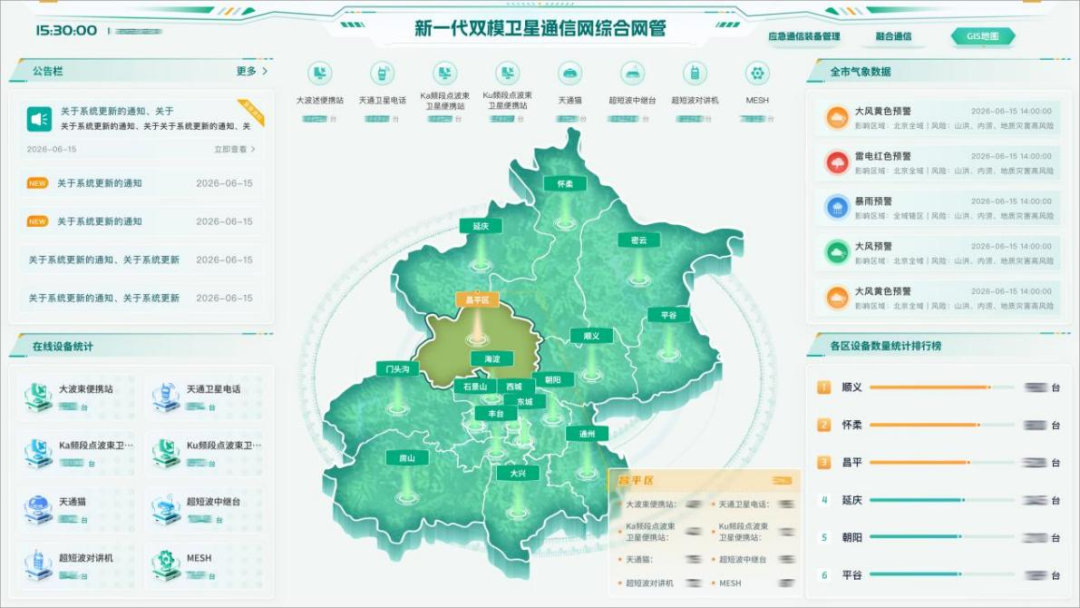1080x608 pixels.
Task: Select 顺义 district label on map
Action: [x=592, y=336]
